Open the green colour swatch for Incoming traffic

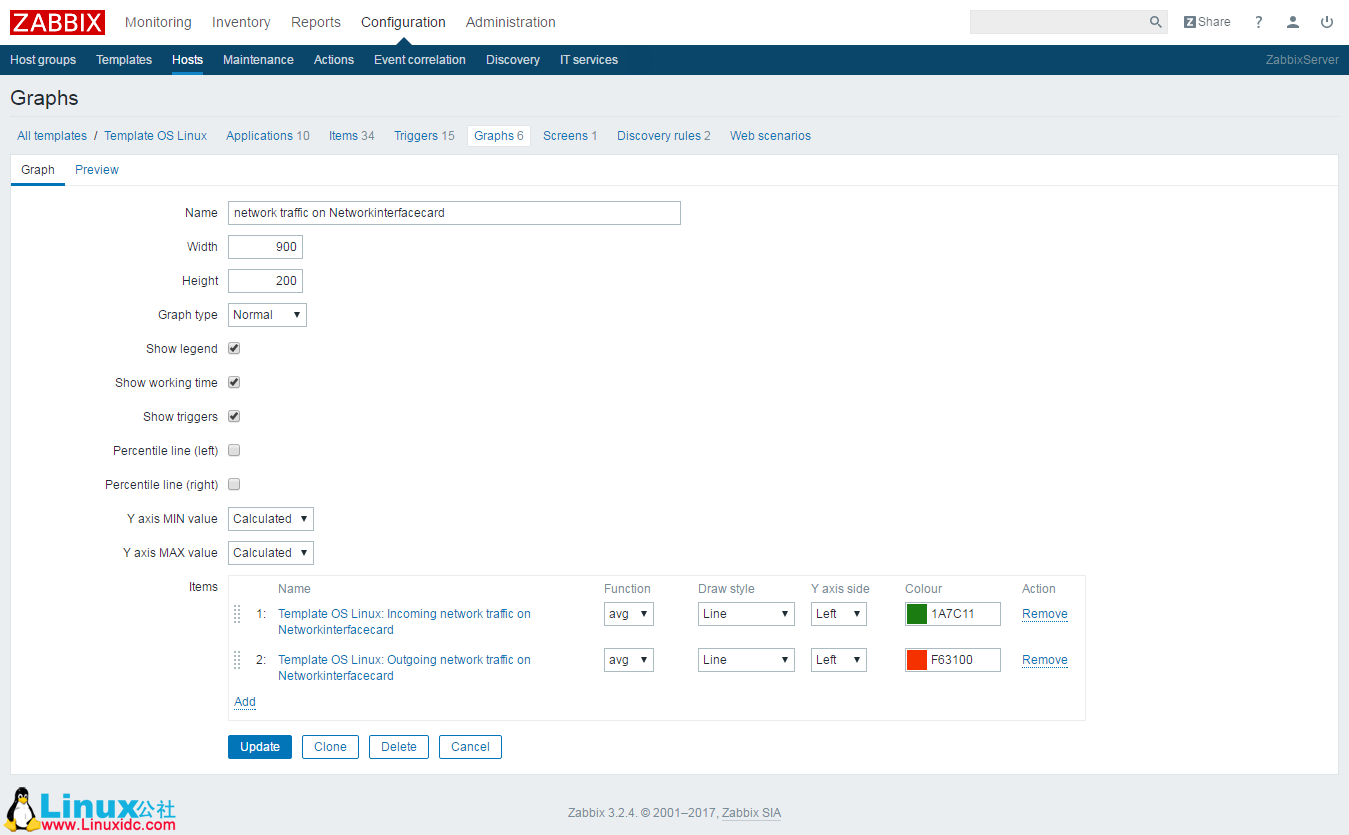coord(916,613)
